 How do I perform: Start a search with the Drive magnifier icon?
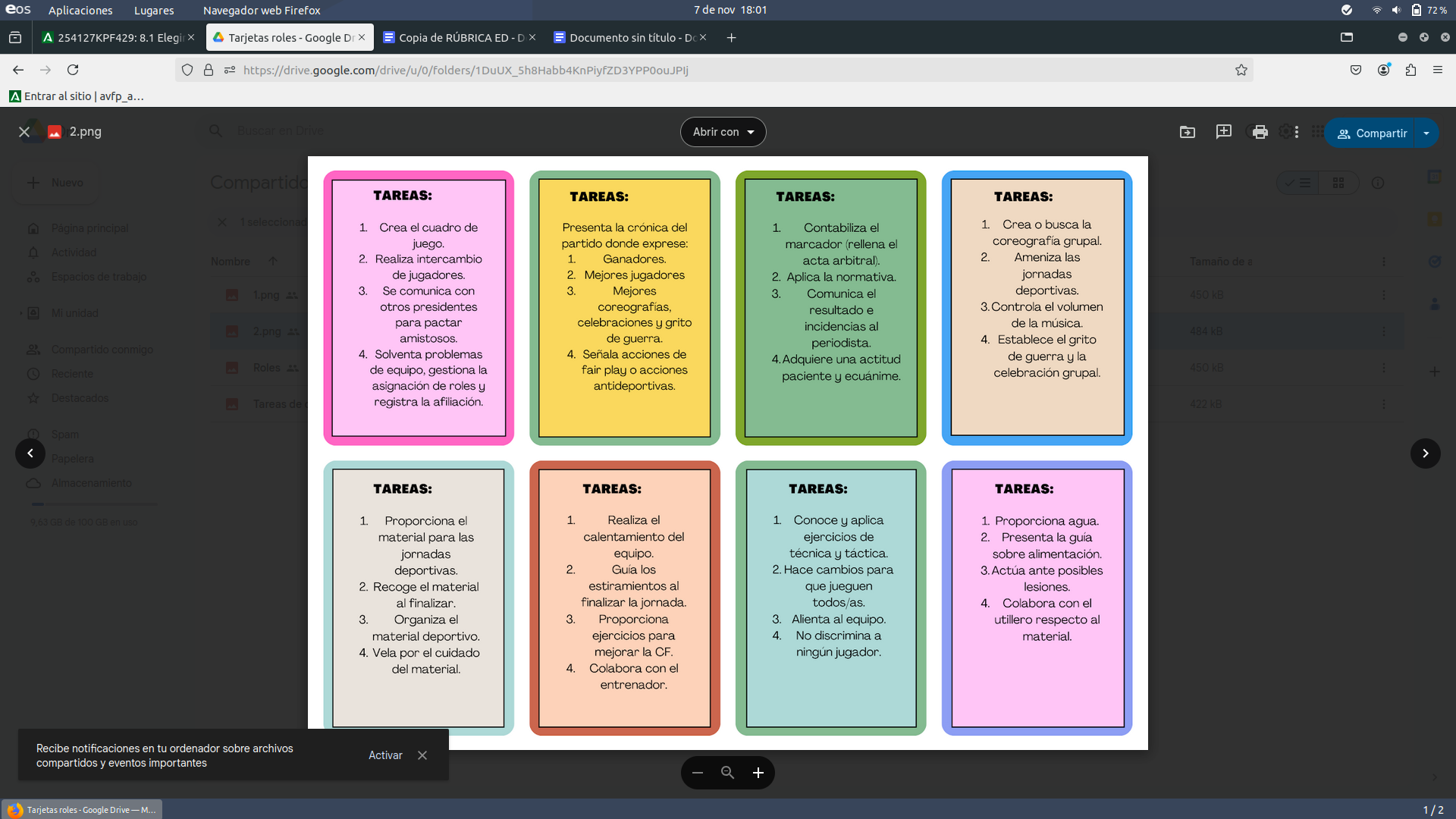tap(216, 130)
